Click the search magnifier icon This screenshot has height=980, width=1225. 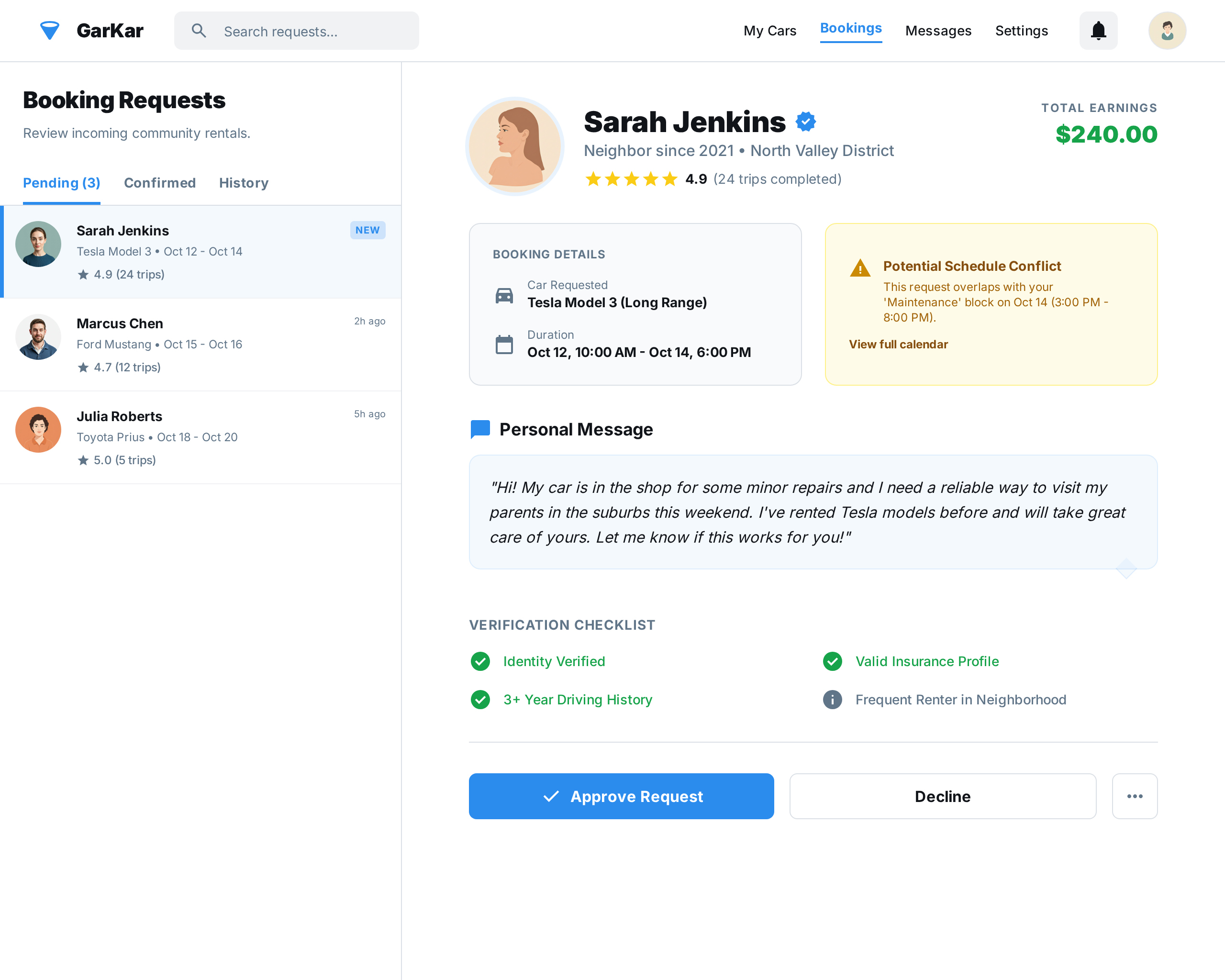click(x=199, y=31)
